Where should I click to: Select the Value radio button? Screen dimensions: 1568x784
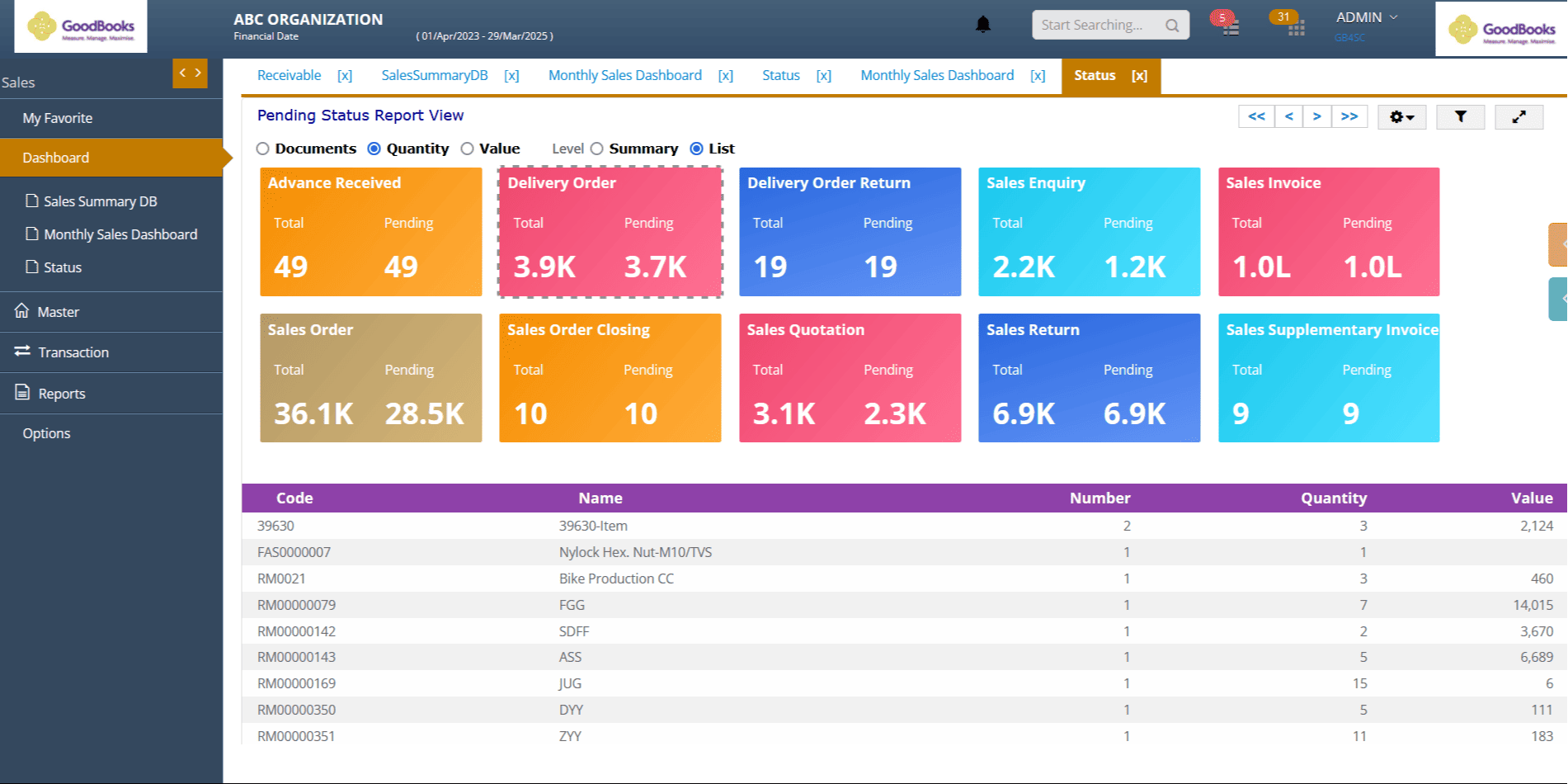coord(468,149)
